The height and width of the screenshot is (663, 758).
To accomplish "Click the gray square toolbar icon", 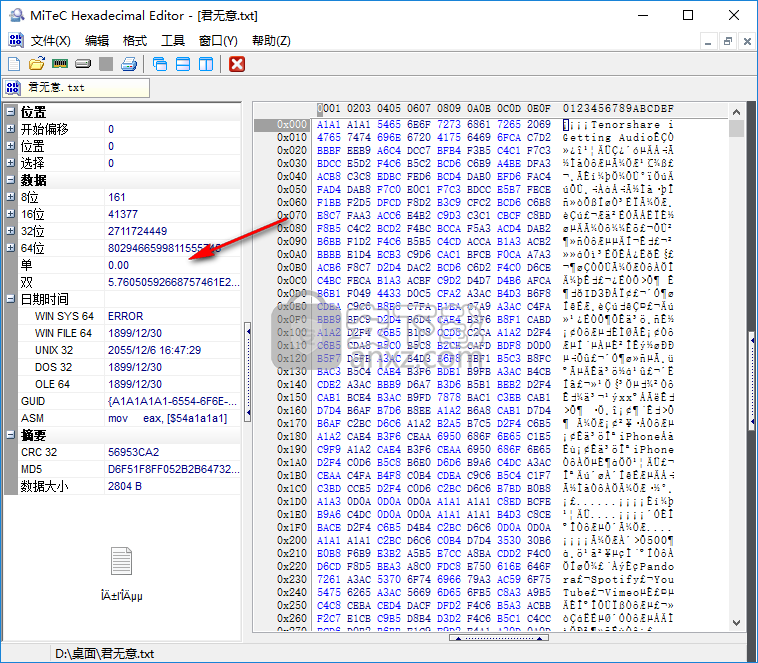I will pos(106,64).
